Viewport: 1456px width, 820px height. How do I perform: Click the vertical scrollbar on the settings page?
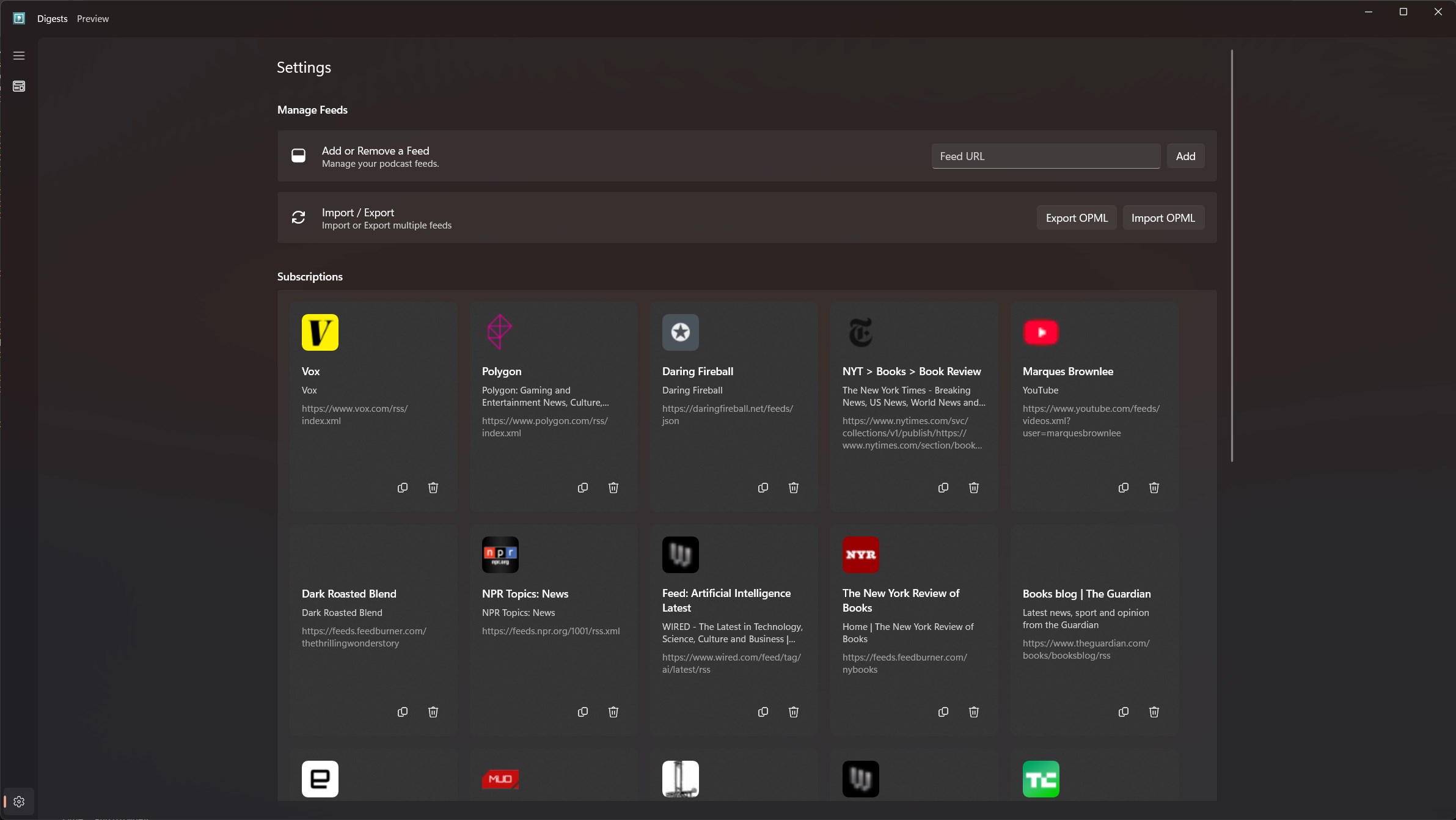click(x=1232, y=257)
